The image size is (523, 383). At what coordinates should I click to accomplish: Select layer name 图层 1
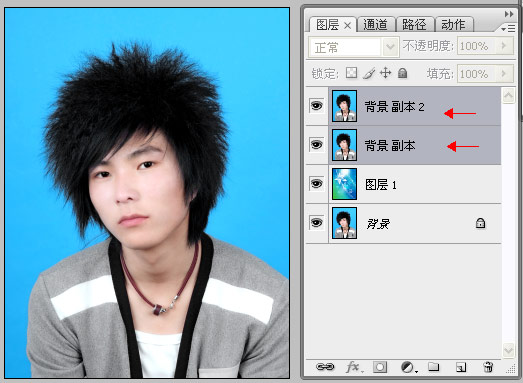pyautogui.click(x=381, y=184)
